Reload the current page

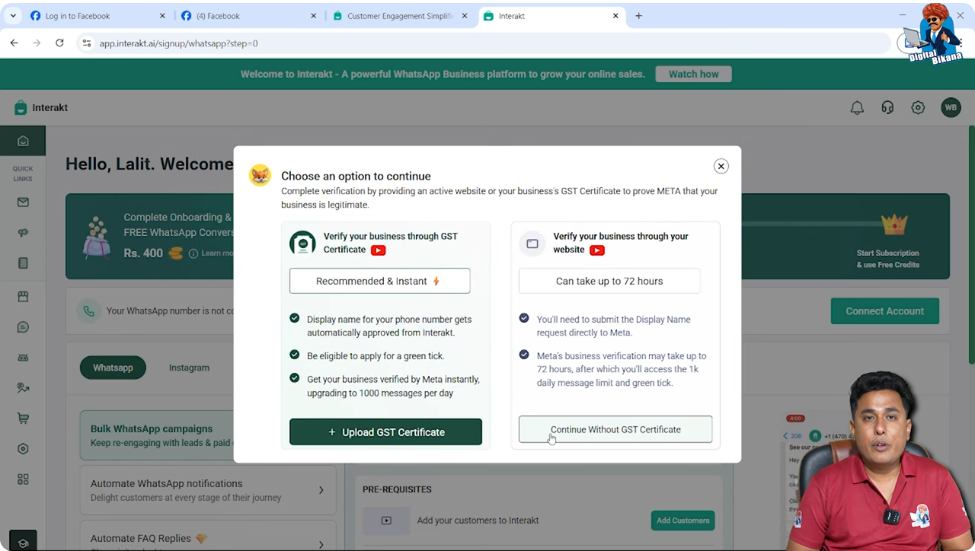60,43
